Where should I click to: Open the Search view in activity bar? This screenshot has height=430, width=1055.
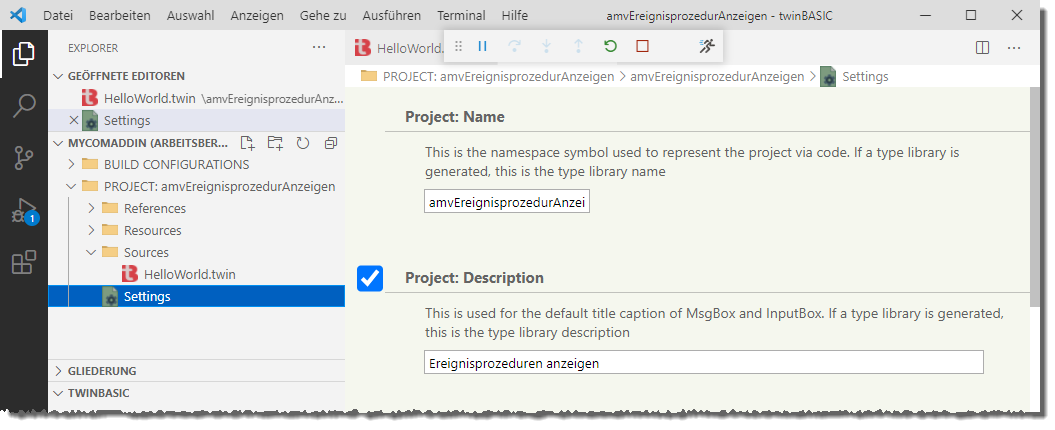[x=24, y=106]
